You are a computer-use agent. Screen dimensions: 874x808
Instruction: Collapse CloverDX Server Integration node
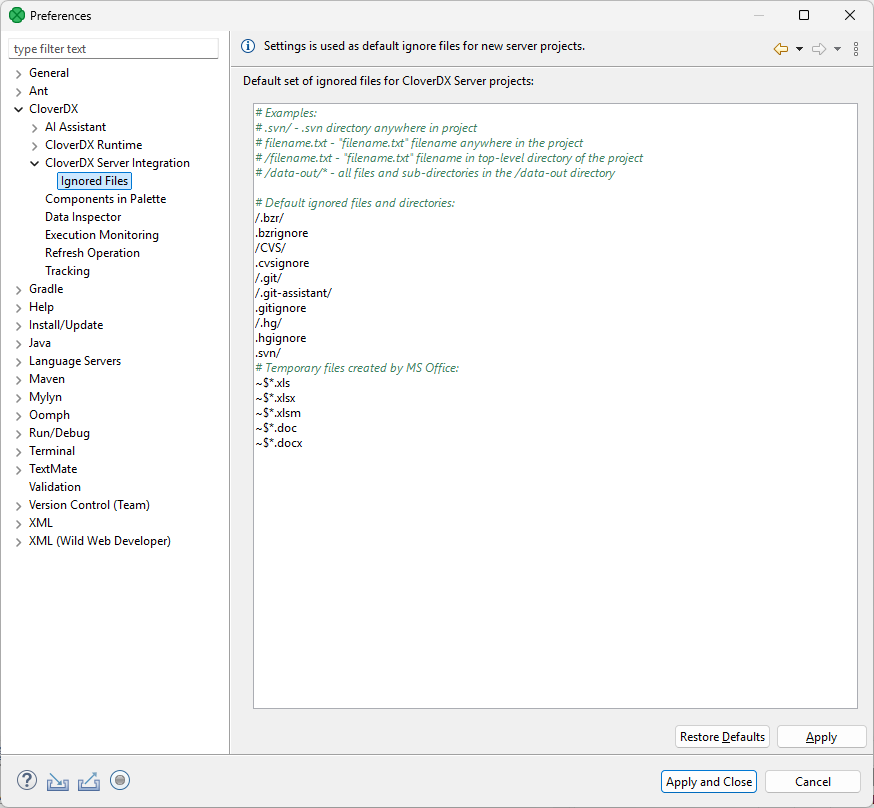[35, 163]
